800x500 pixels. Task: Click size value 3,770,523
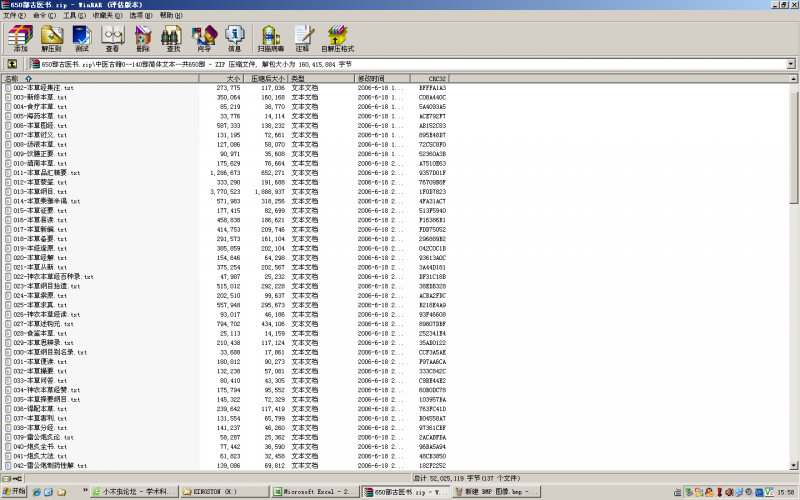[x=225, y=192]
